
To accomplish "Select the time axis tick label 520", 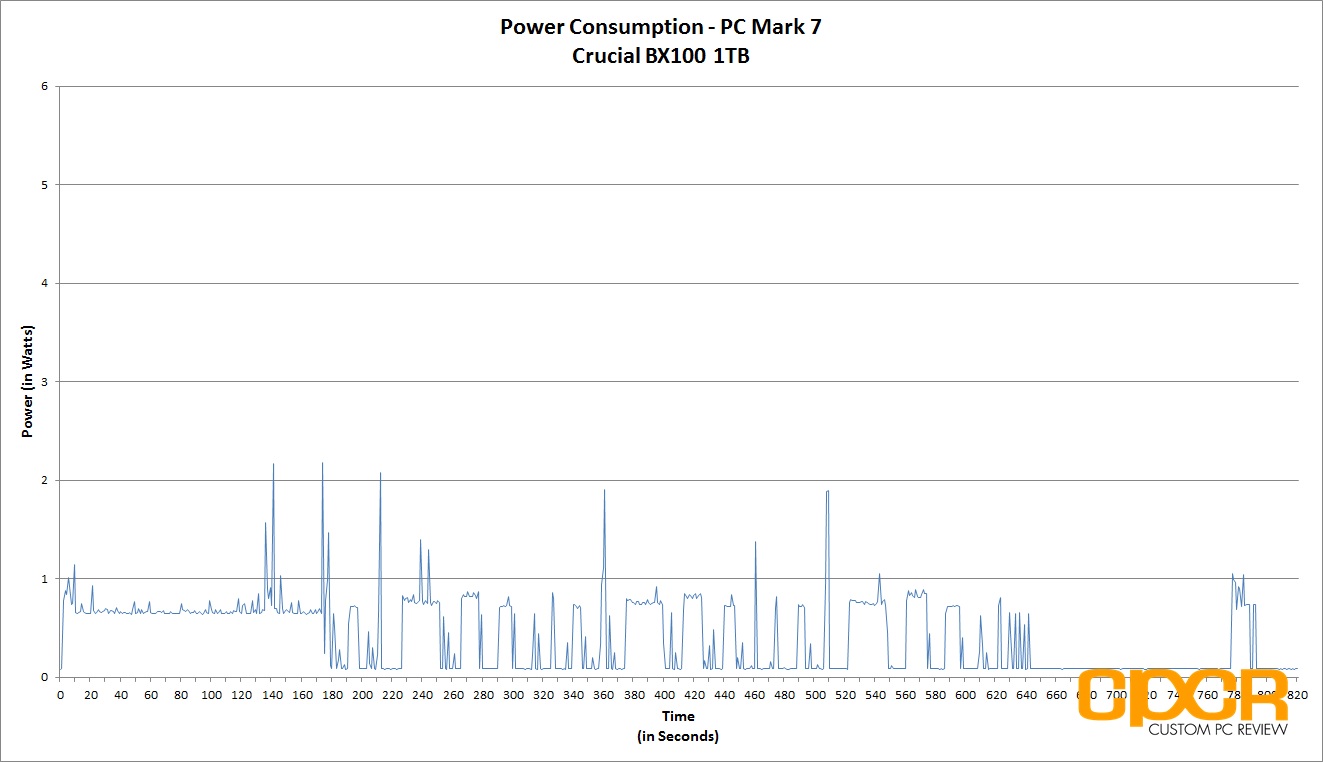I will tap(845, 694).
